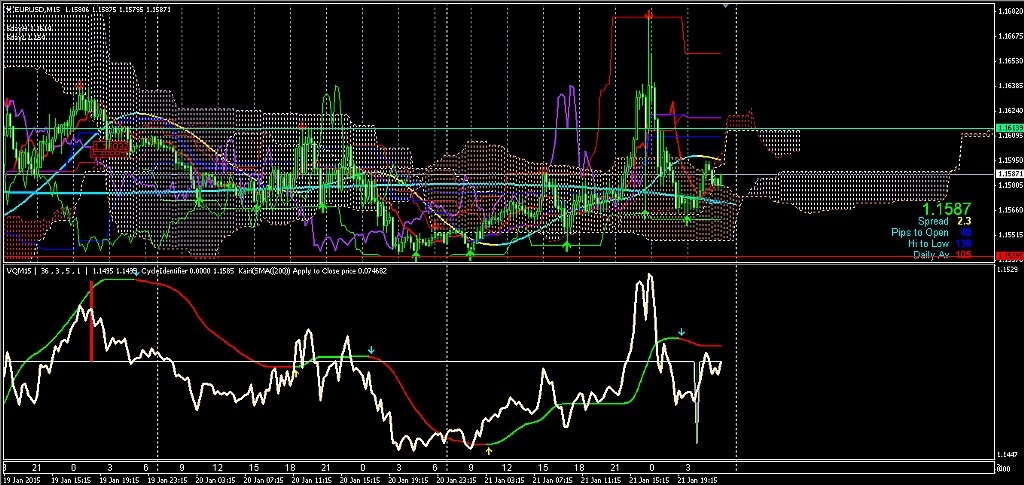Click the 21 Jan 07:15 time label

tap(552, 480)
